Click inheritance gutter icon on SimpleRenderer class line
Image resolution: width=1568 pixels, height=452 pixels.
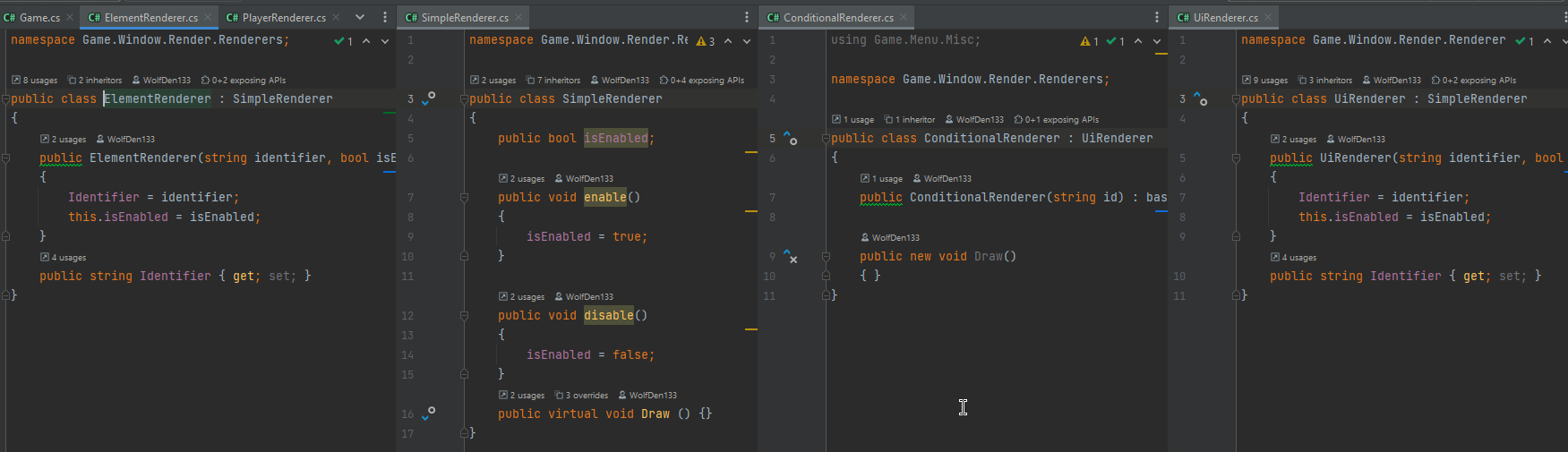pos(429,98)
